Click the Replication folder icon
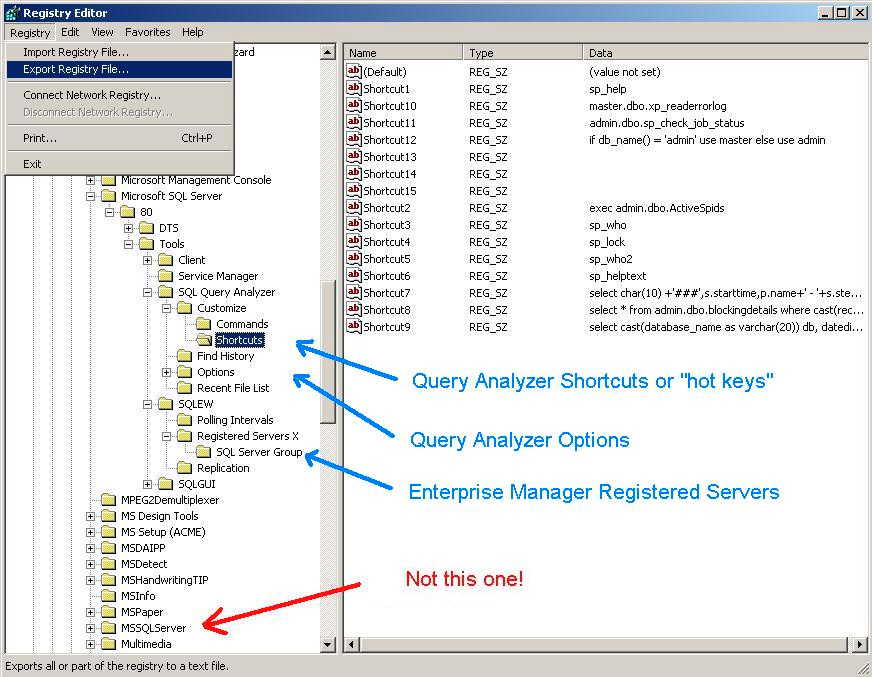This screenshot has height=677, width=872. [185, 468]
